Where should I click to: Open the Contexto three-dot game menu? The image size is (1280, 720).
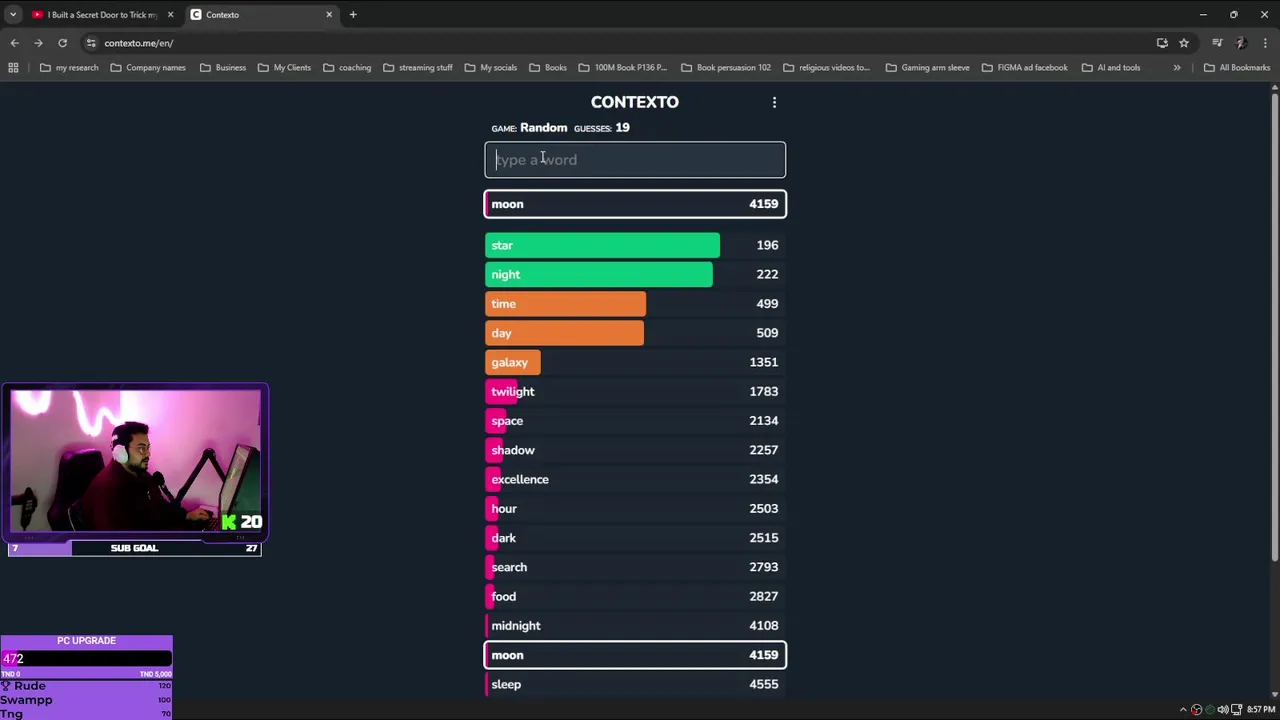(774, 102)
